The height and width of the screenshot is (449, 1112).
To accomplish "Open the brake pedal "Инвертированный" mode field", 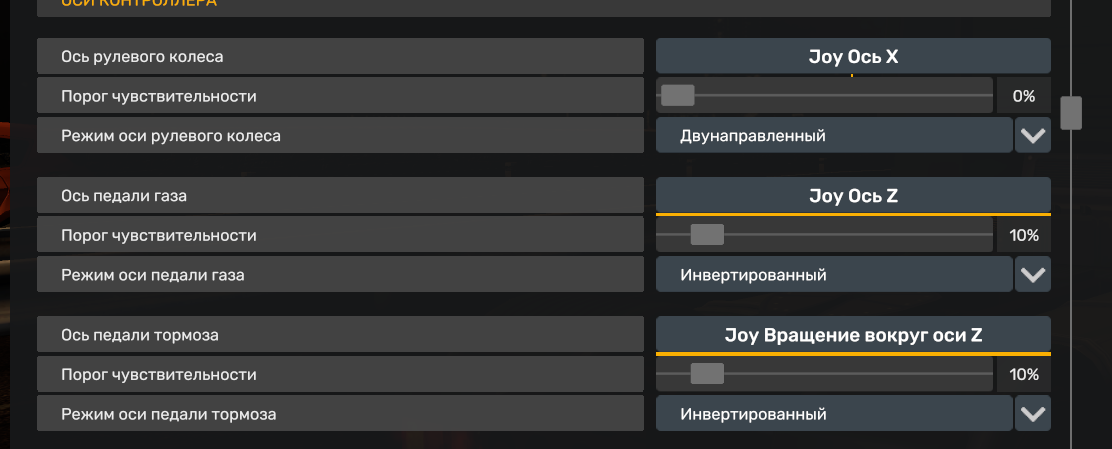I will pyautogui.click(x=834, y=413).
